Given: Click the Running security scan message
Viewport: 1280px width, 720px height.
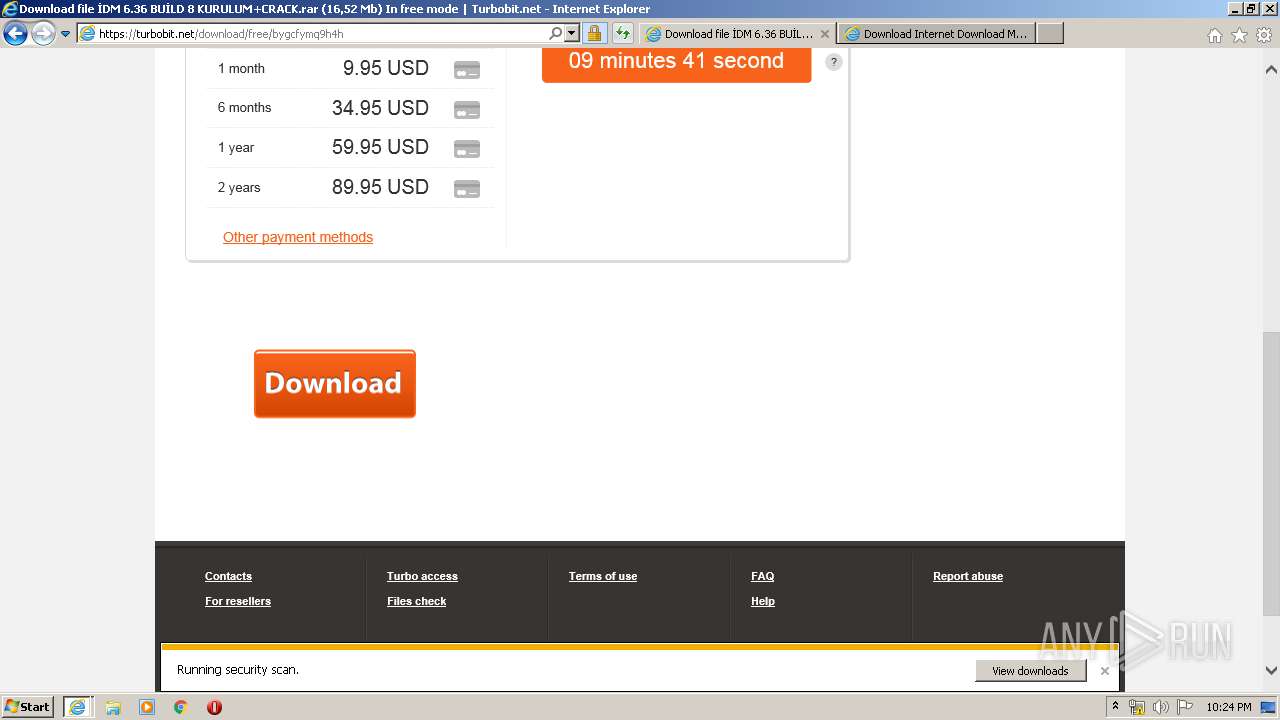Looking at the screenshot, I should click(238, 670).
